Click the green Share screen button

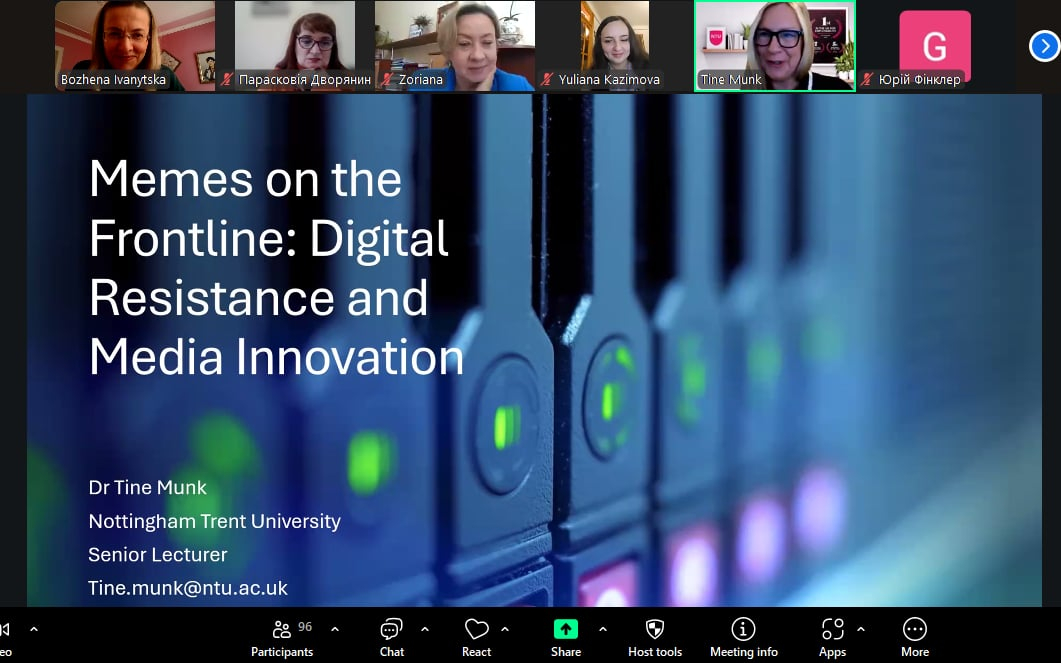tap(566, 637)
